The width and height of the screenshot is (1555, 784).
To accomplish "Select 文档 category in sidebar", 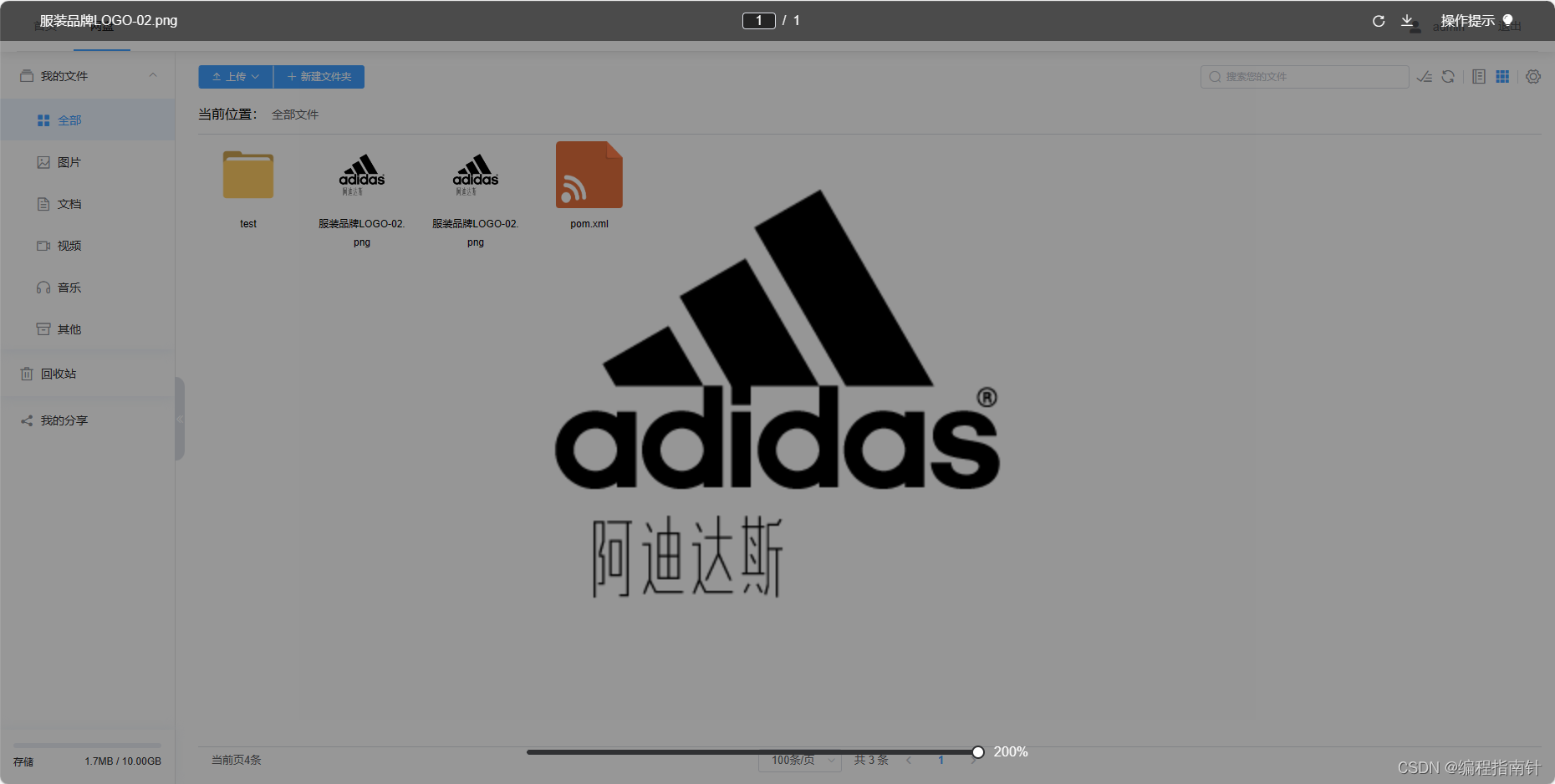I will 87,204.
